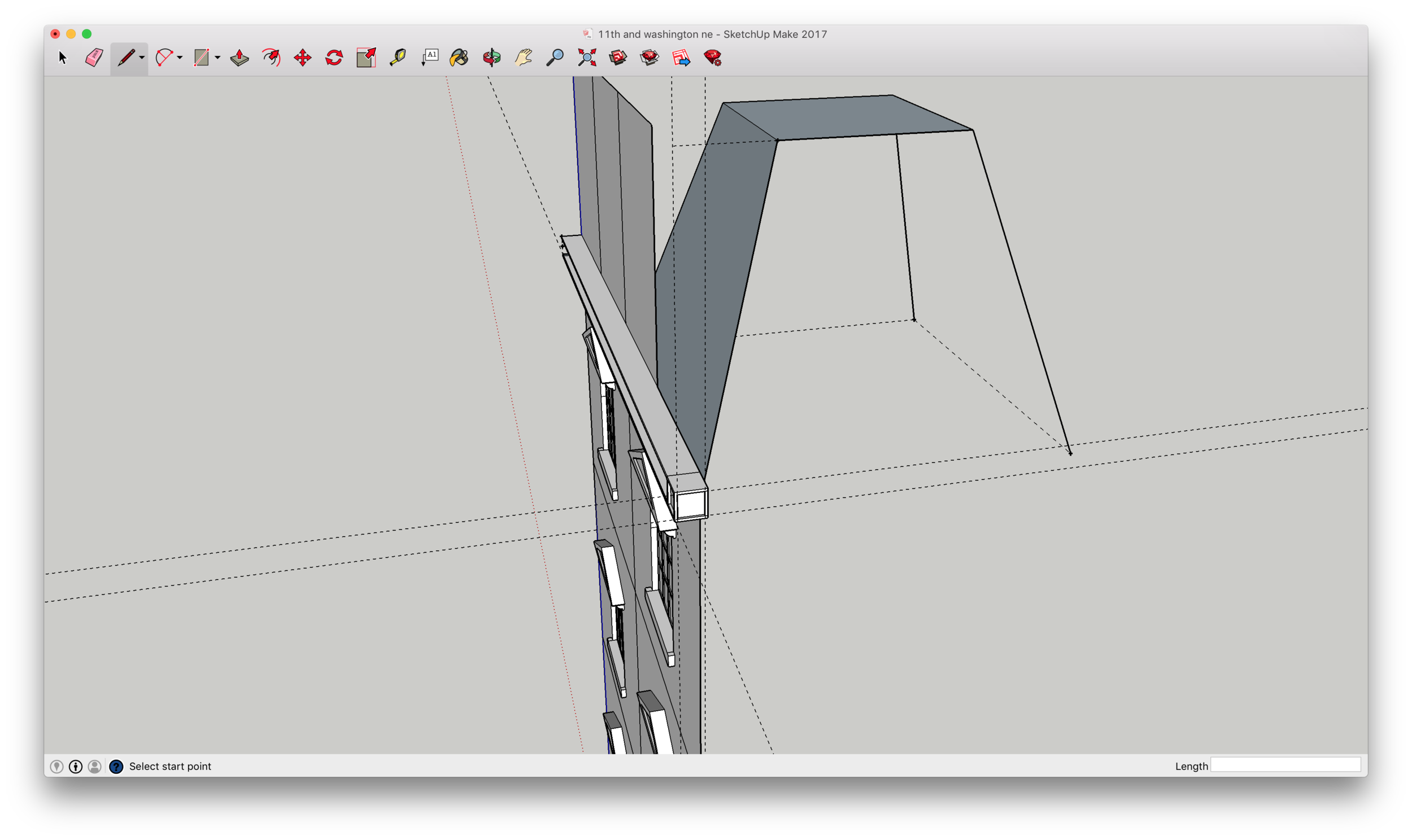The height and width of the screenshot is (840, 1412).
Task: Open the Line tool dropdown arrow
Action: tap(142, 58)
